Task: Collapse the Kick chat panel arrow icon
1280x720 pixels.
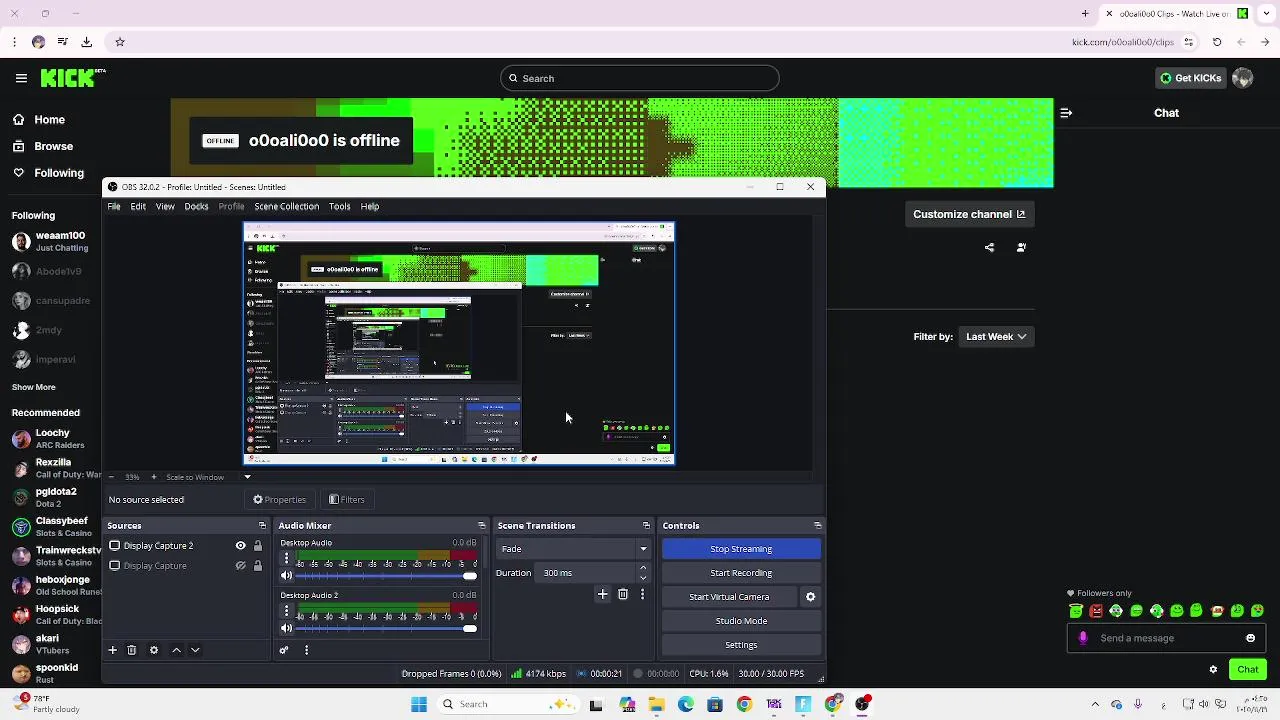Action: coord(1066,113)
